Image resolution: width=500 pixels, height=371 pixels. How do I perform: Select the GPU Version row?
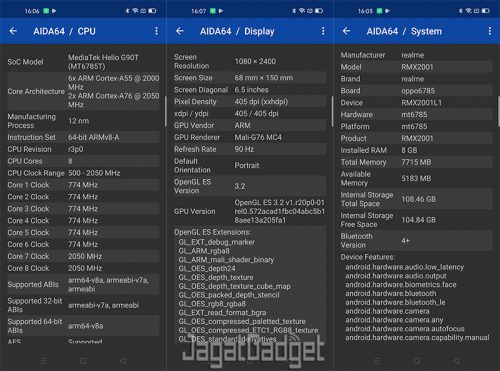[x=250, y=211]
